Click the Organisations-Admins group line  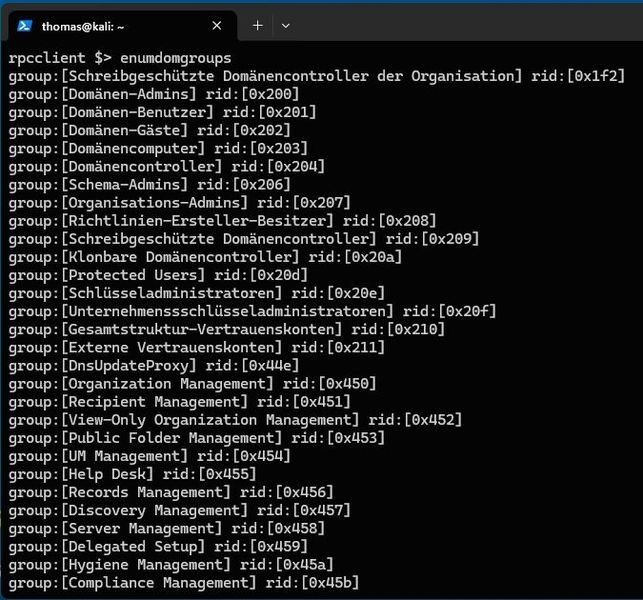(180, 203)
